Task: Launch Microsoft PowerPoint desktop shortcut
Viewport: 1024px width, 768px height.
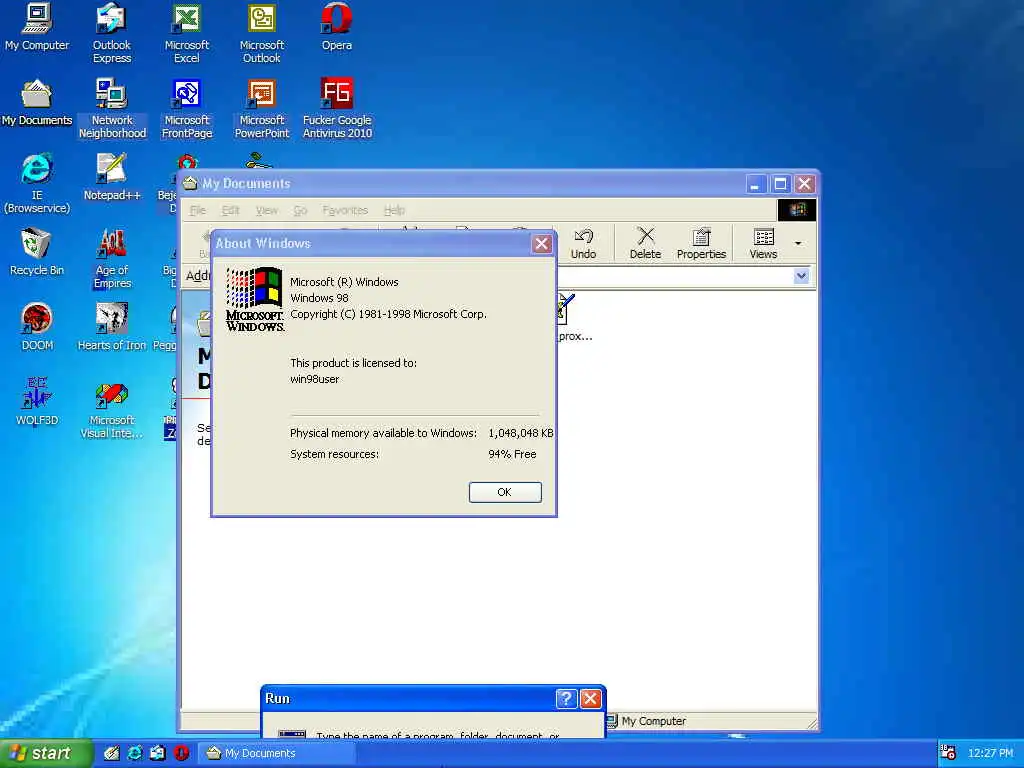Action: (262, 108)
